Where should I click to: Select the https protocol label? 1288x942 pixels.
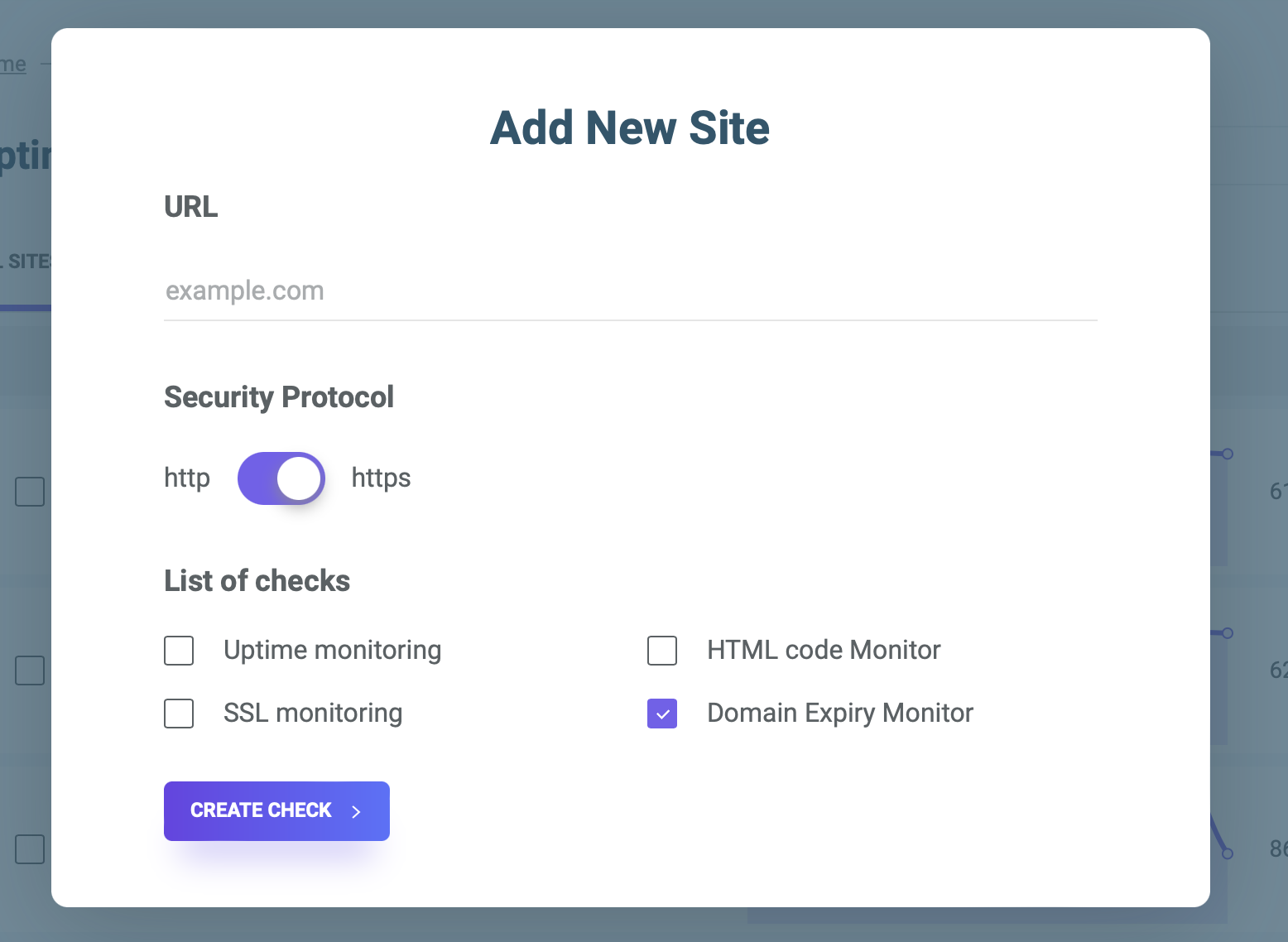pos(381,478)
